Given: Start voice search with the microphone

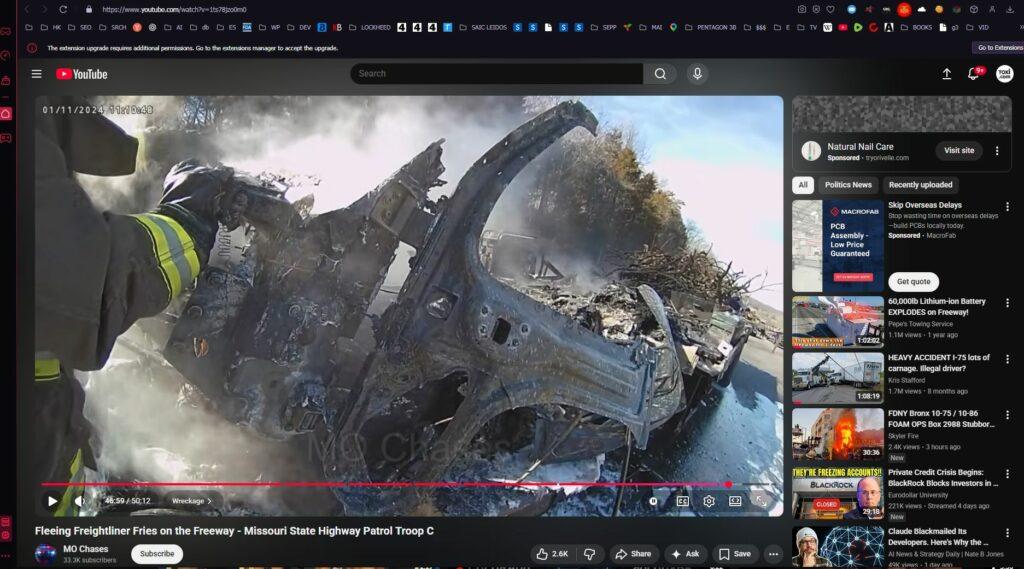Looking at the screenshot, I should (697, 74).
